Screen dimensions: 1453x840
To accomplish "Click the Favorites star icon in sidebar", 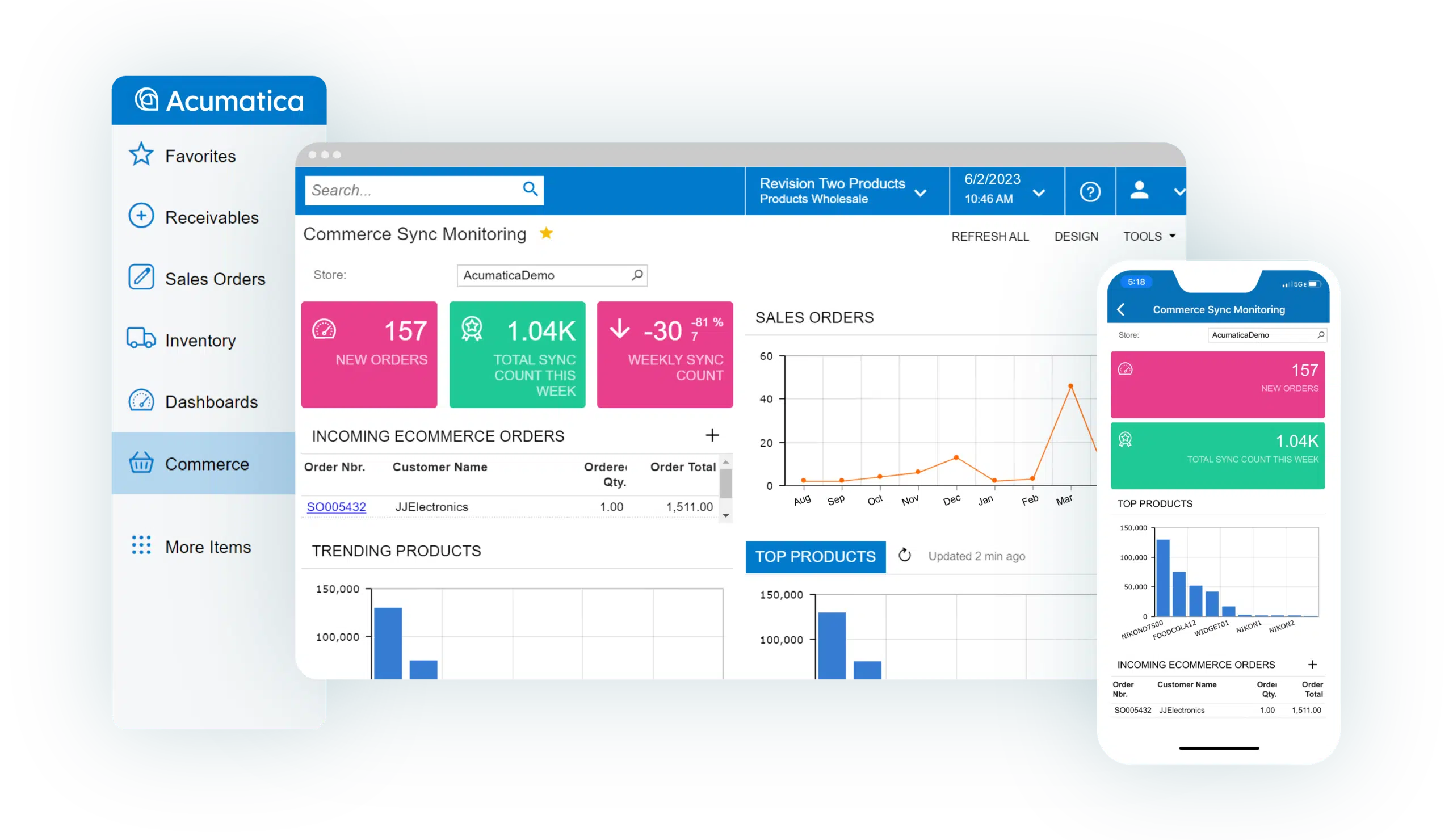I will coord(141,154).
